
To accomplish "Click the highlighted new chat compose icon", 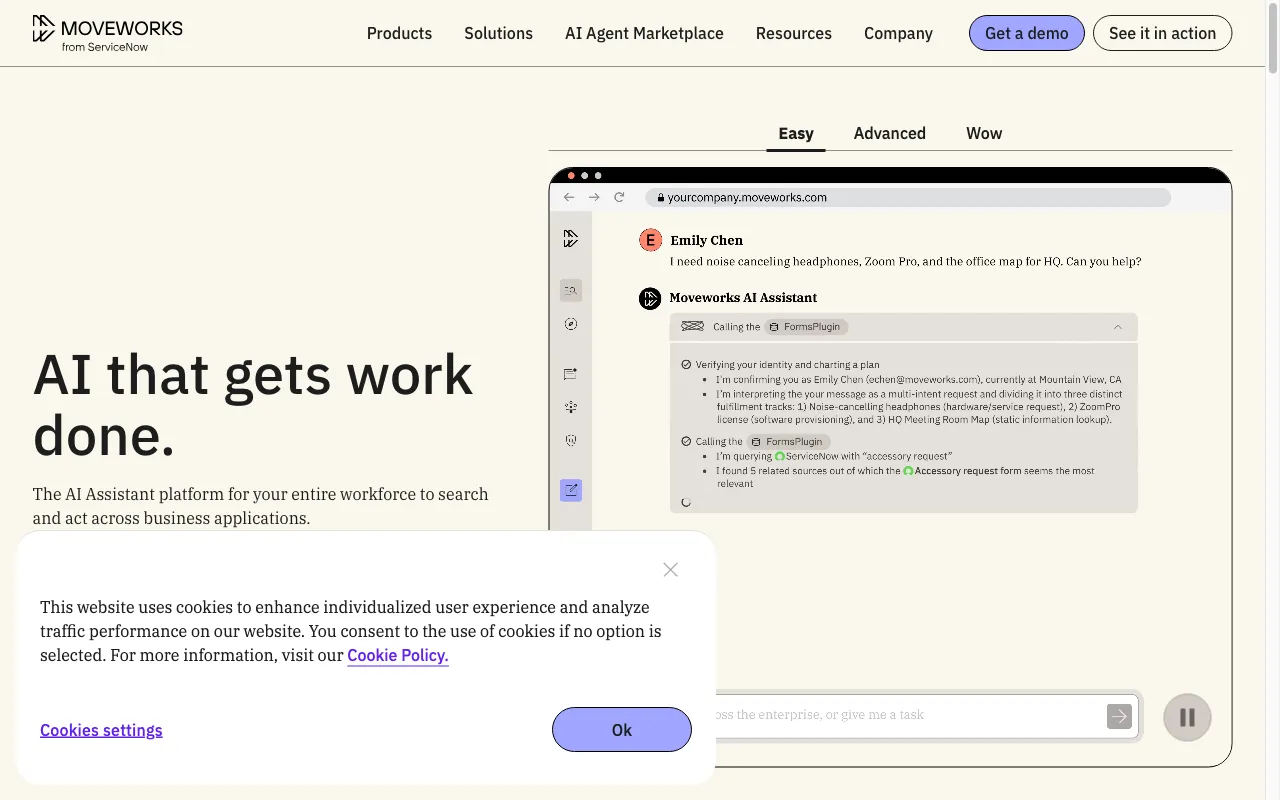I will 571,490.
